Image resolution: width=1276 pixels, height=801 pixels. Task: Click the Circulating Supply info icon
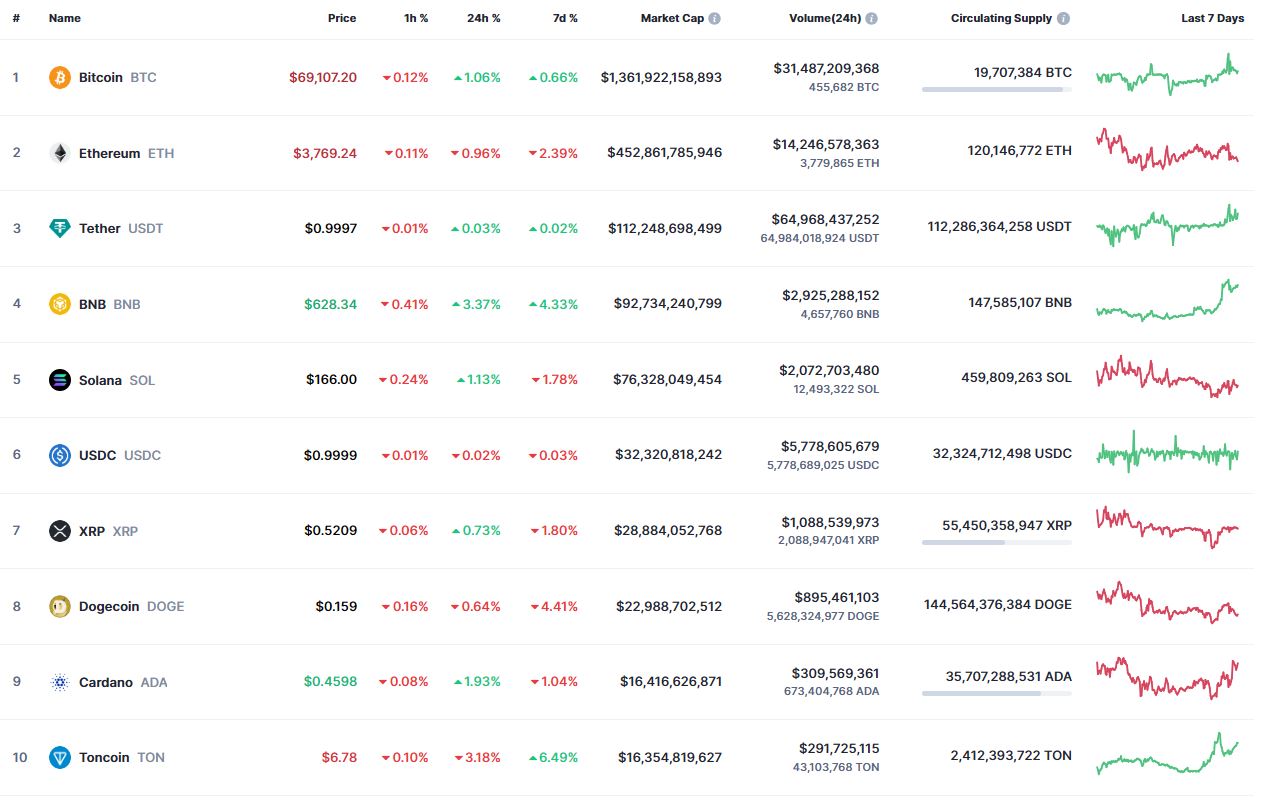[x=1063, y=18]
